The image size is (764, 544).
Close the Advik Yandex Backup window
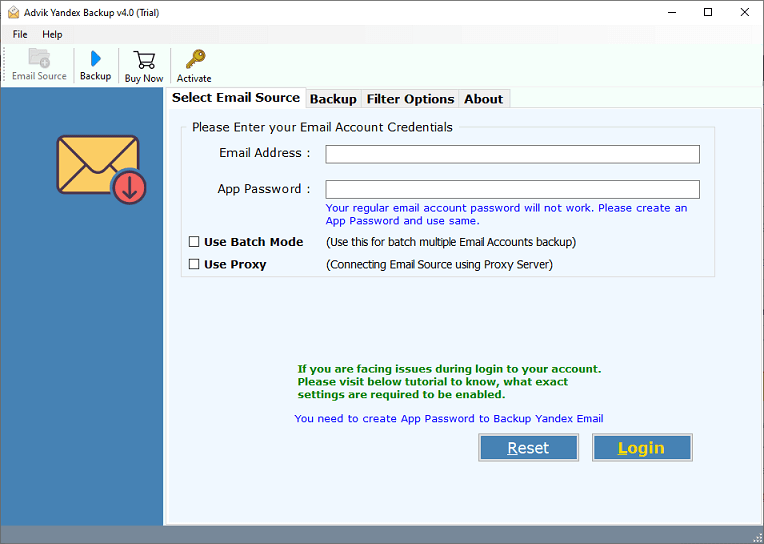(745, 13)
